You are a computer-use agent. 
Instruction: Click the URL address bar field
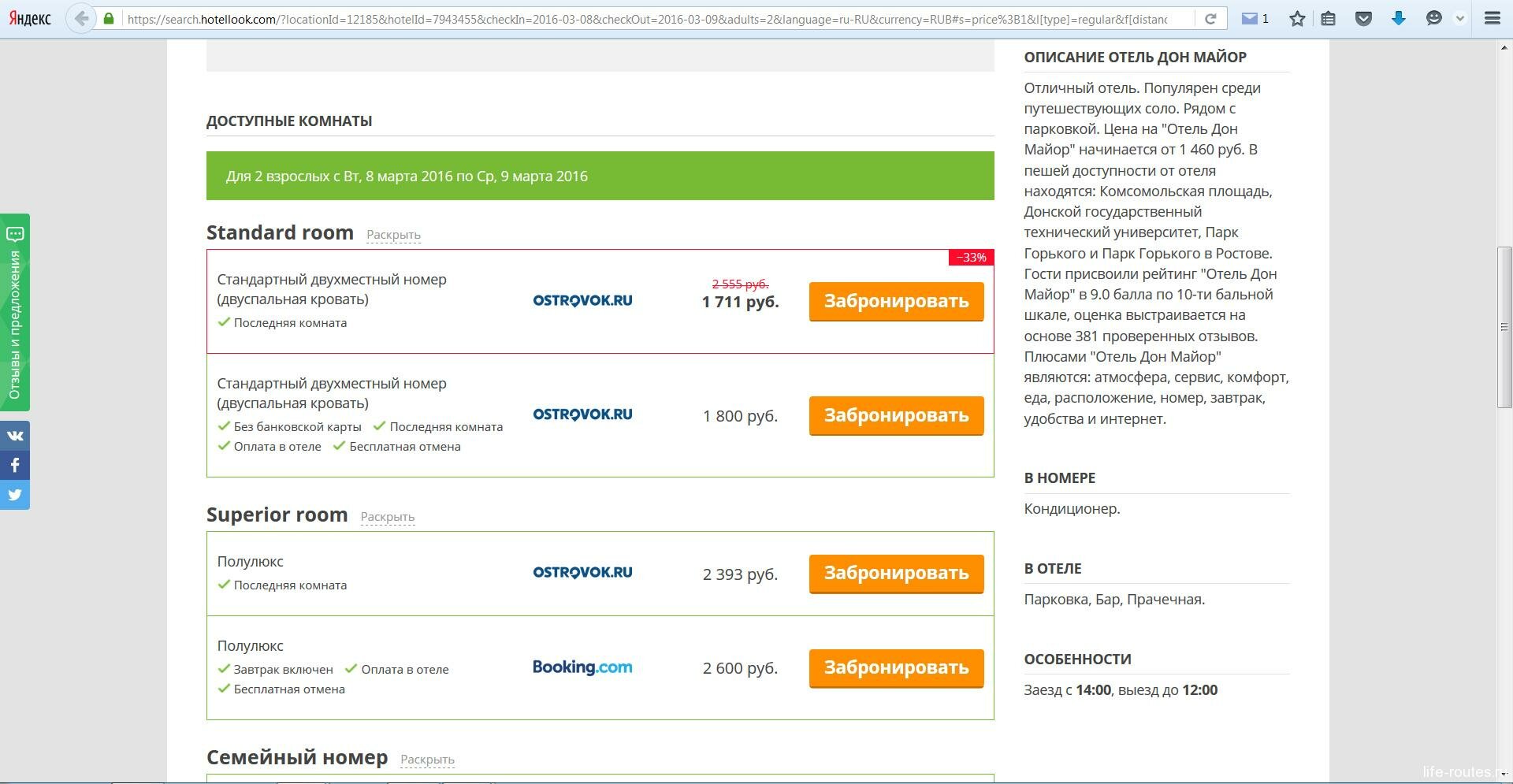[x=646, y=19]
